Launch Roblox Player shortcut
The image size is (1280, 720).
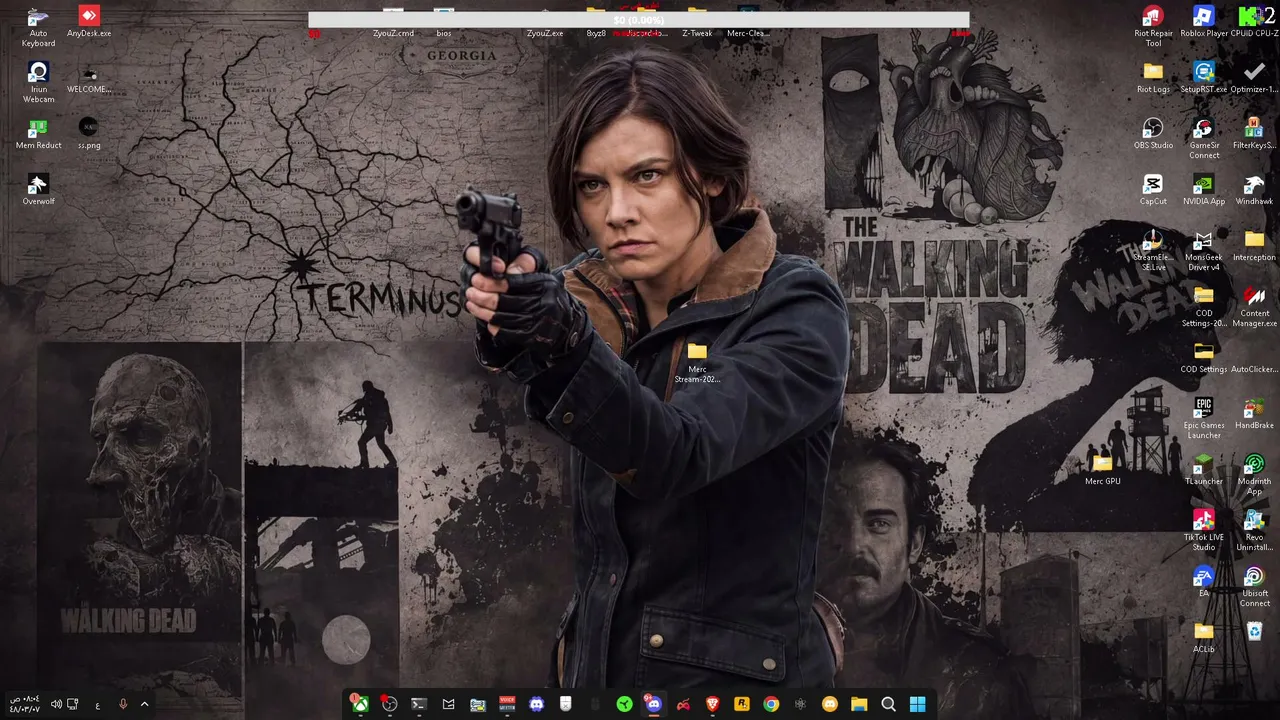1204,22
